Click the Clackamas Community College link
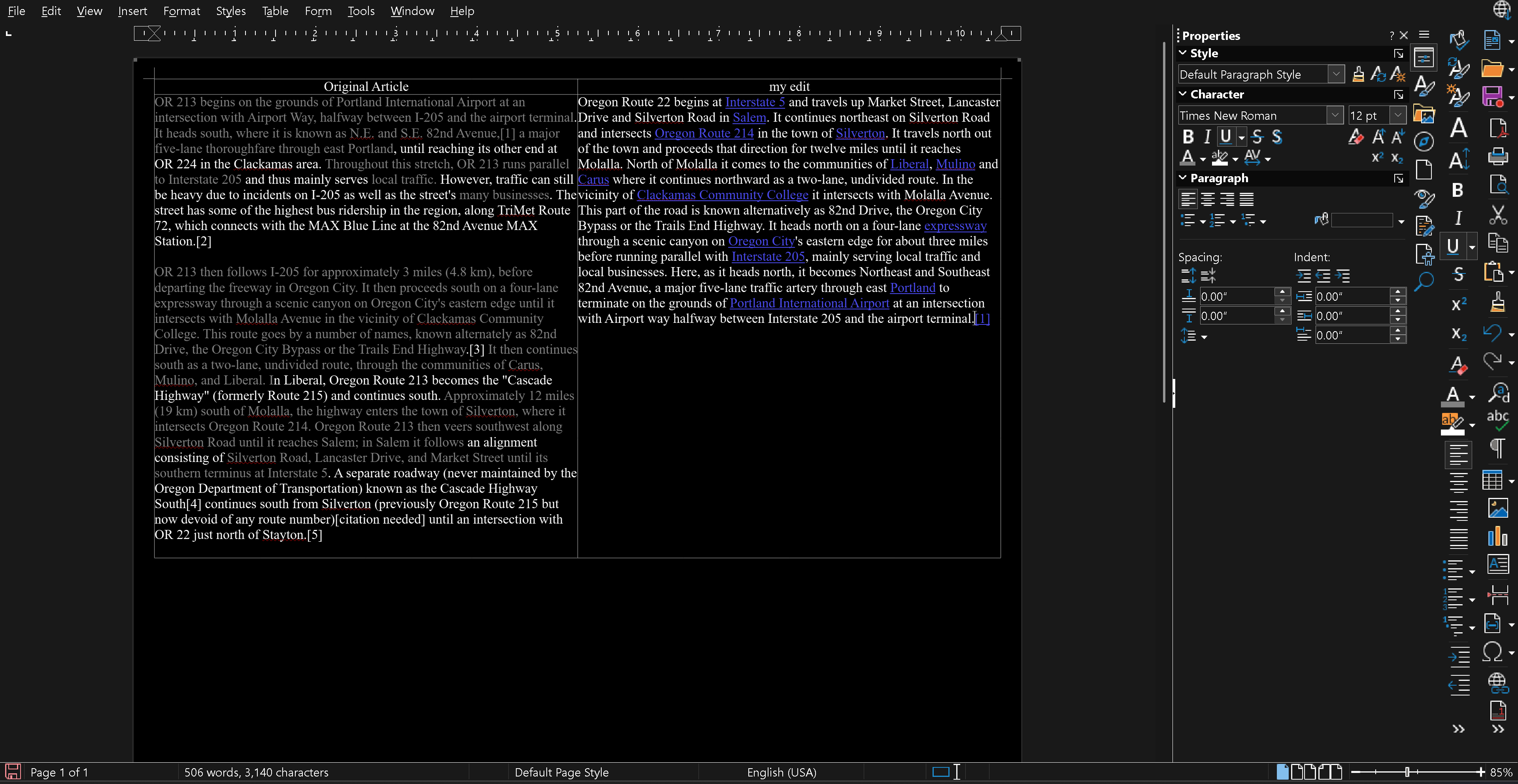Viewport: 1518px width, 784px height. [x=723, y=195]
